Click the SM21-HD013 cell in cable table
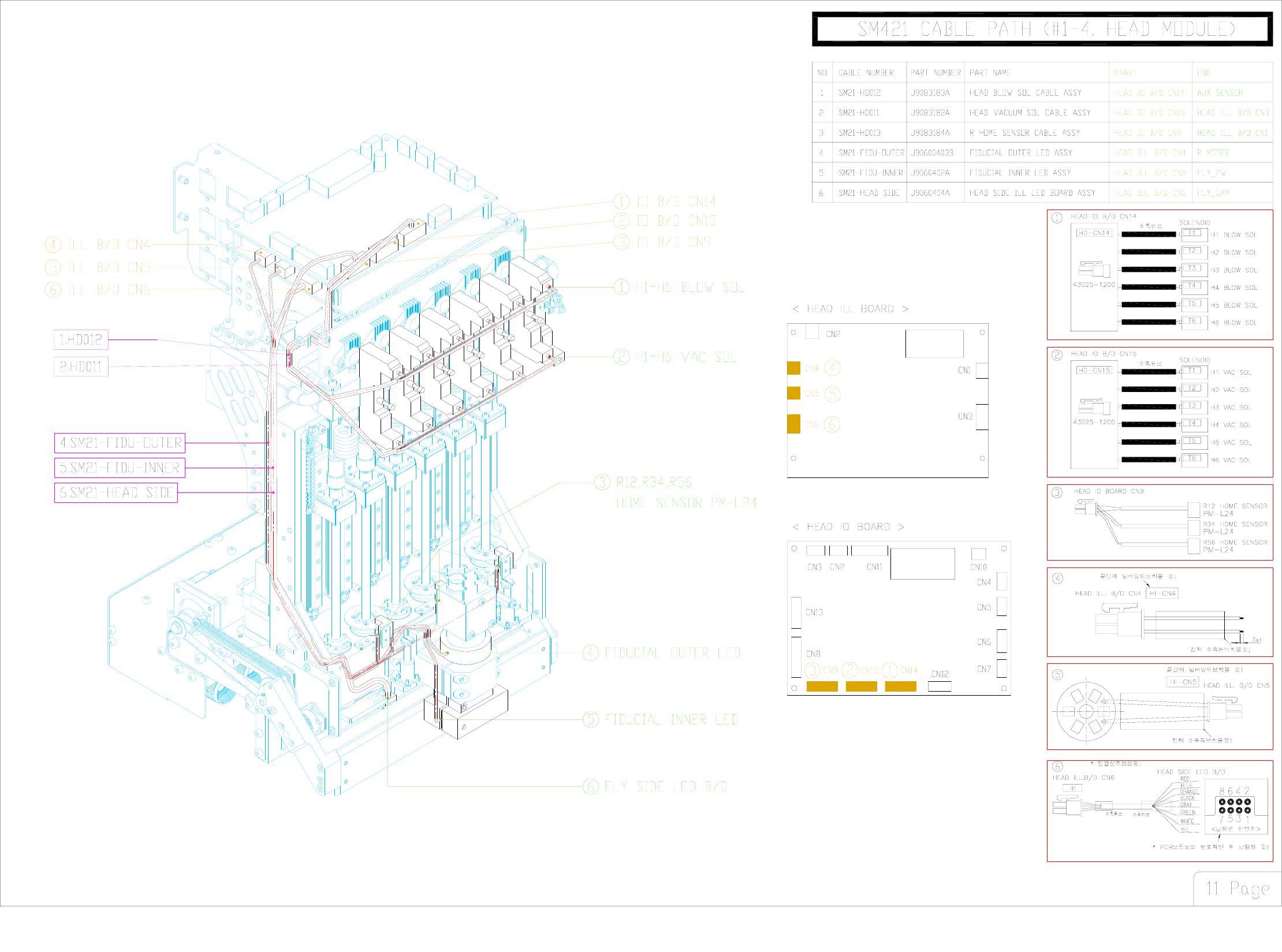1282x952 pixels. 859,133
